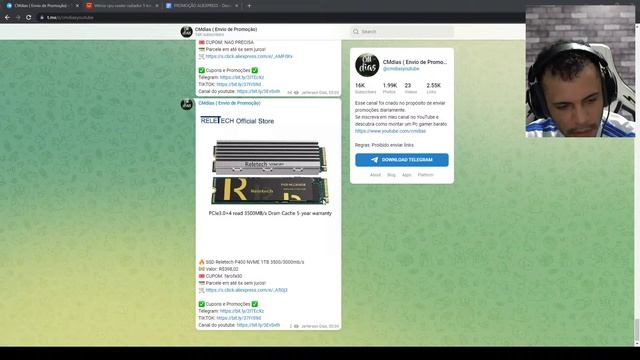Click shopping cart emoji in upper message
640x360 pixels.
[x=201, y=56]
